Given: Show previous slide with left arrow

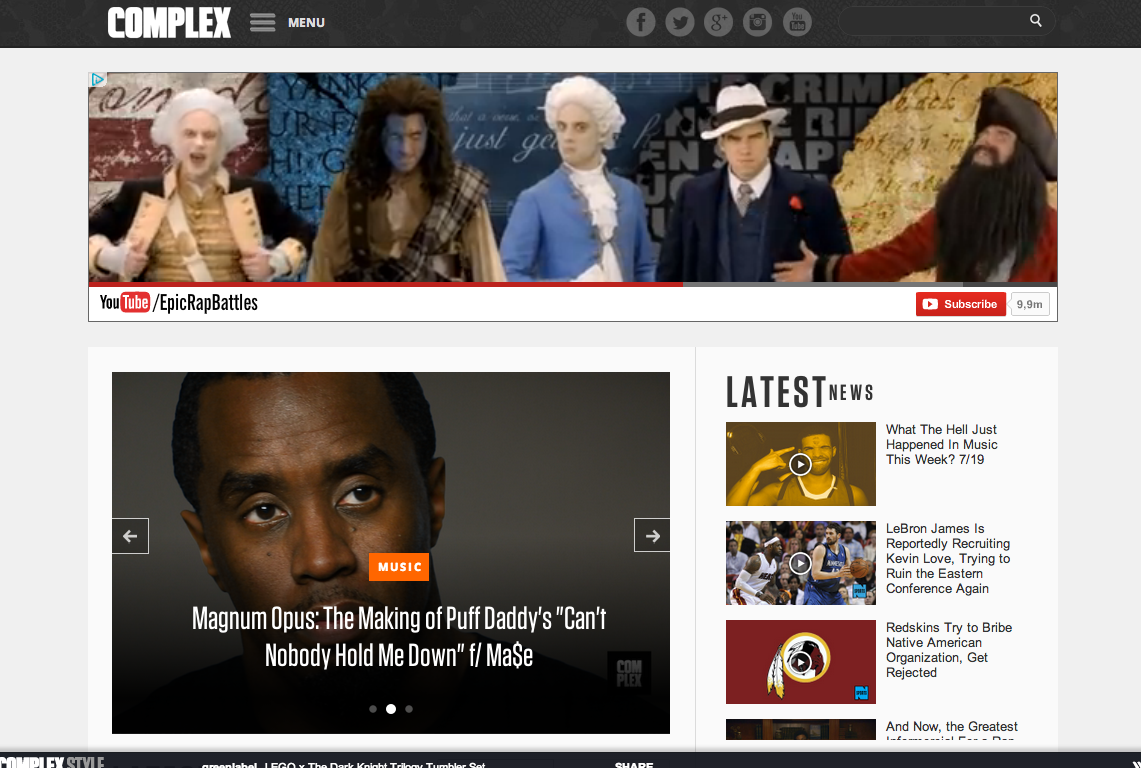Looking at the screenshot, I should tap(130, 536).
